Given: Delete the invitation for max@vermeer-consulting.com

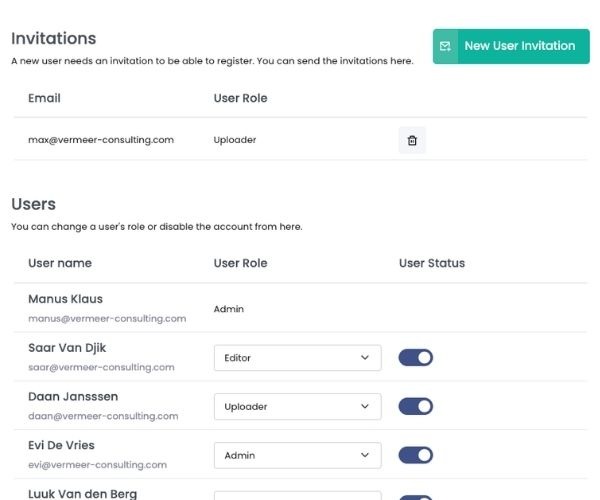Looking at the screenshot, I should tap(412, 141).
